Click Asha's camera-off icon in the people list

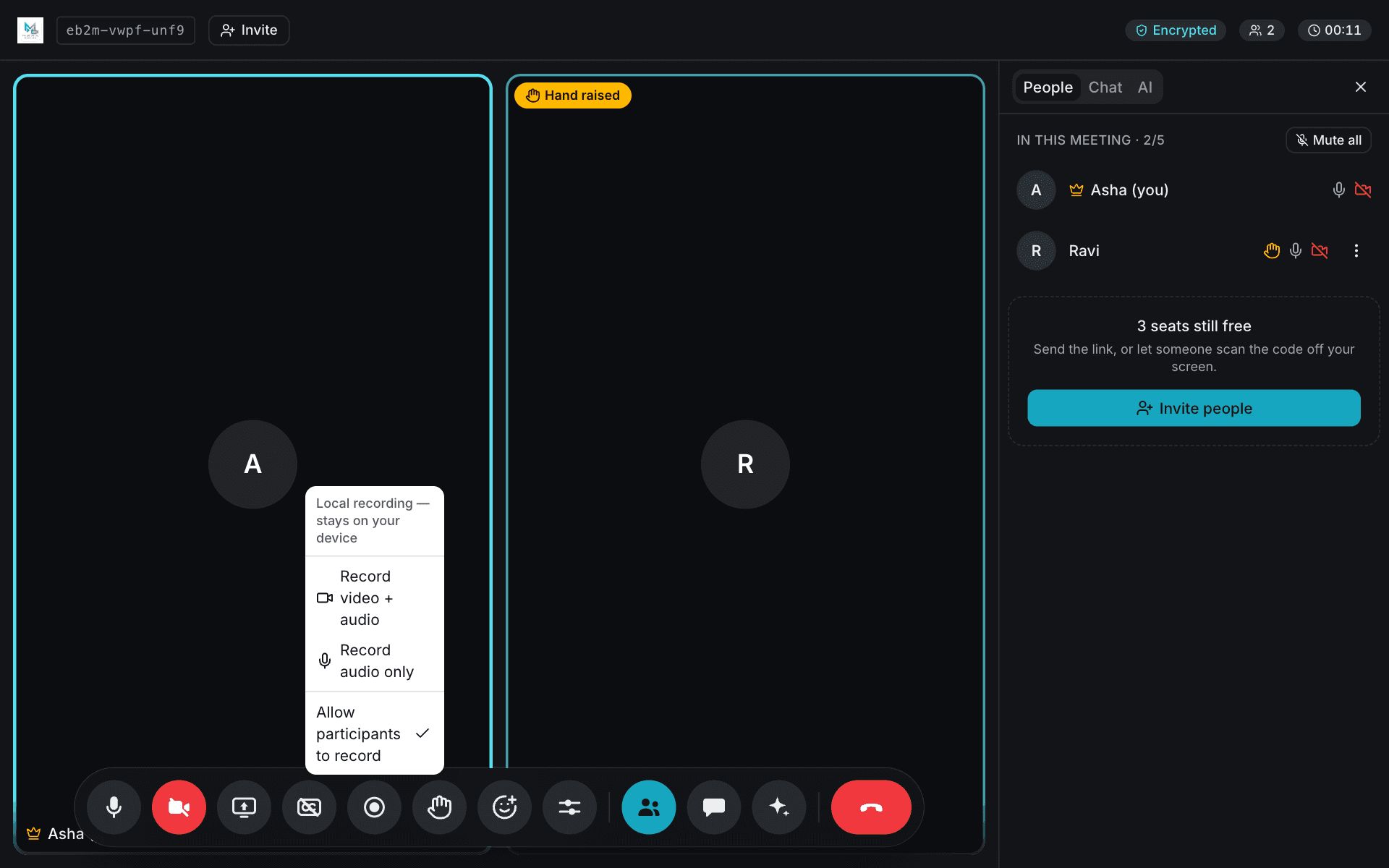[1363, 190]
